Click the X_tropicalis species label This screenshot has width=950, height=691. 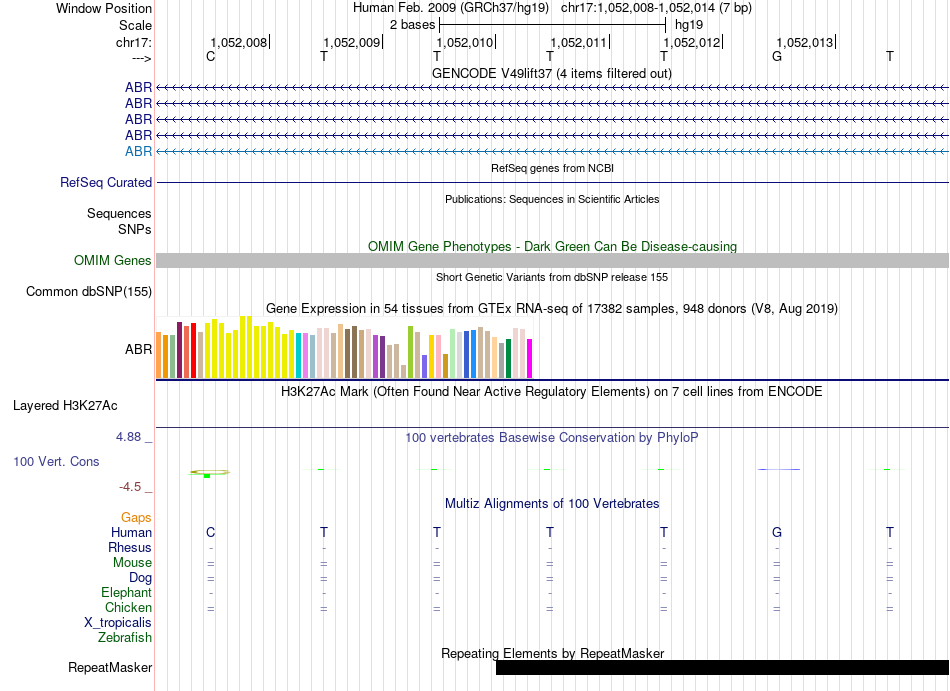[118, 623]
